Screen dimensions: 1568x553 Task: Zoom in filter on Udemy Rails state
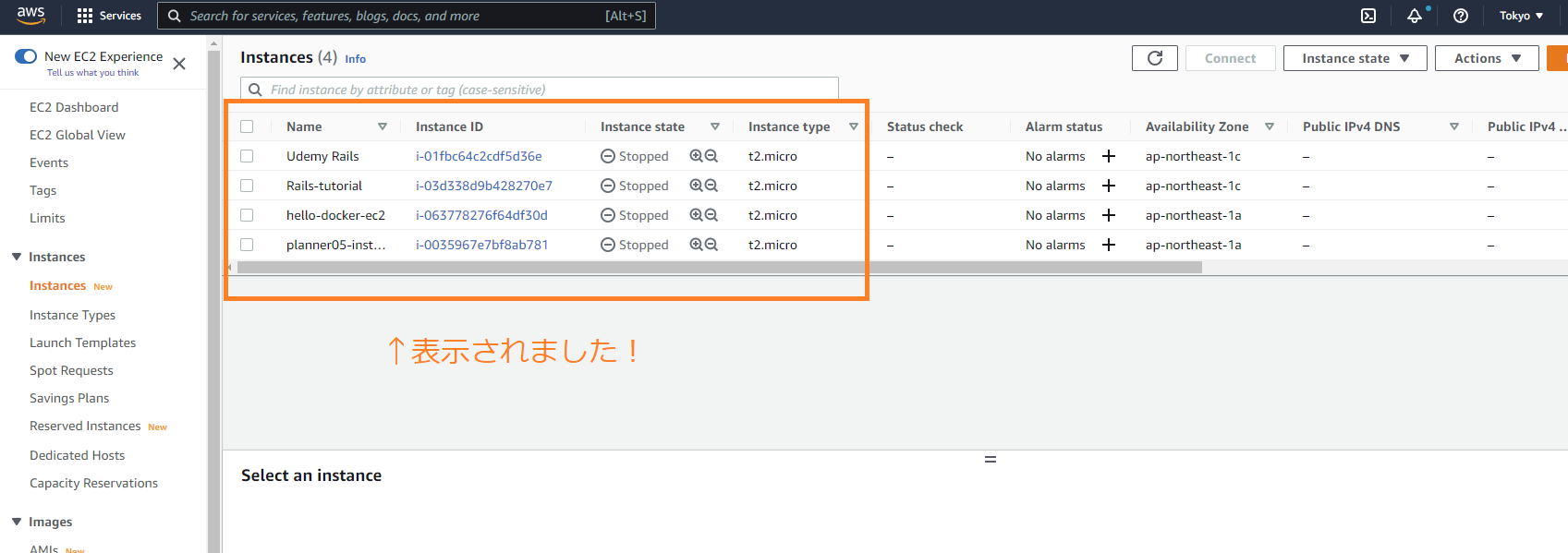point(696,156)
